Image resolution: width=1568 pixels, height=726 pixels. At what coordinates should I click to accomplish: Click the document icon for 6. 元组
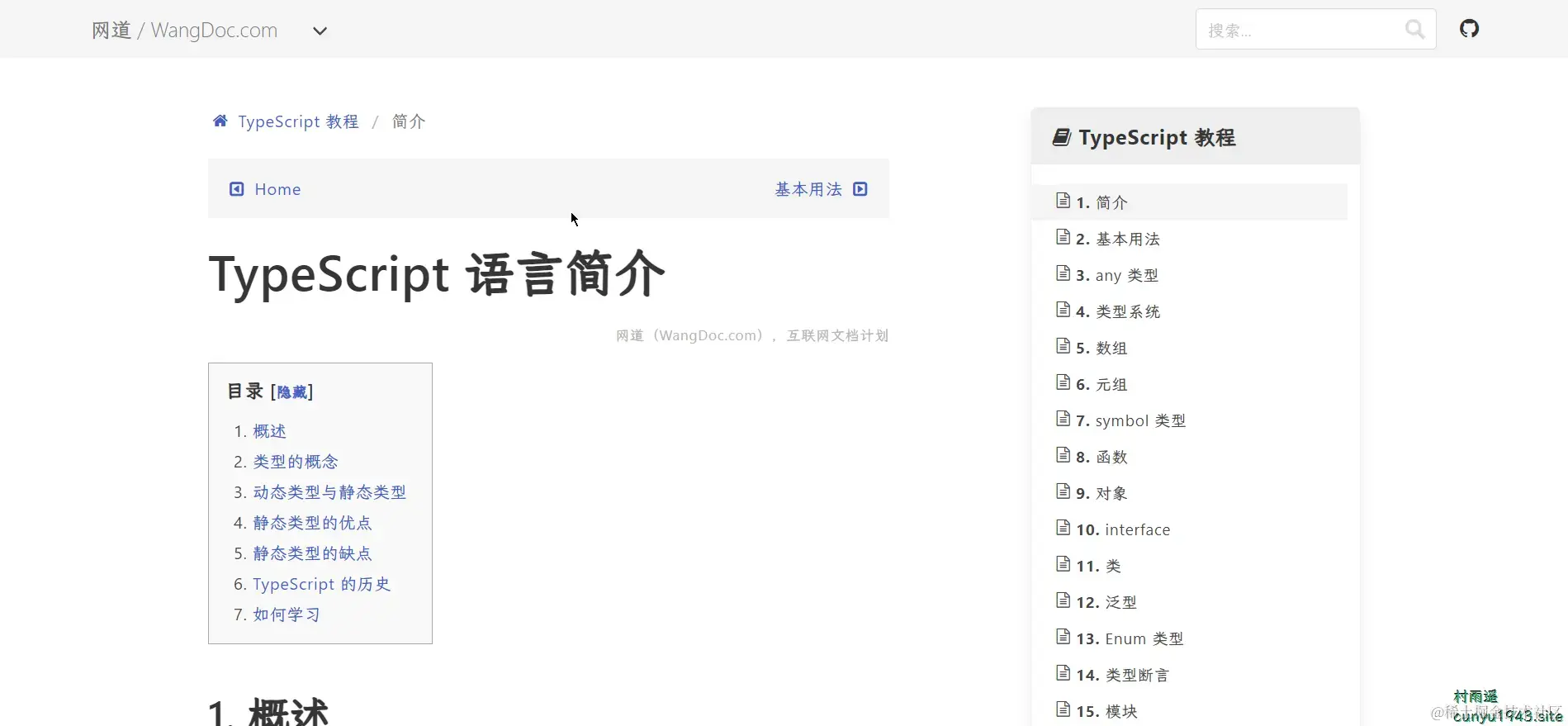pos(1063,382)
